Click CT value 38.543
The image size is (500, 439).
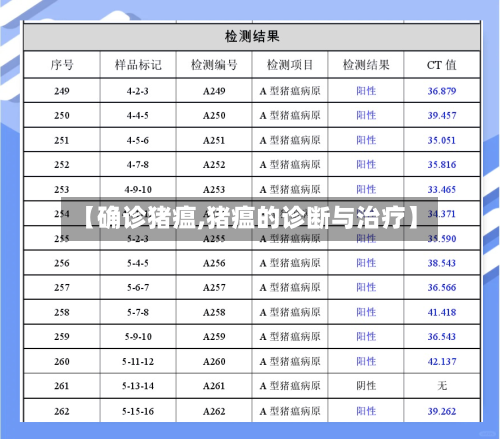442,263
